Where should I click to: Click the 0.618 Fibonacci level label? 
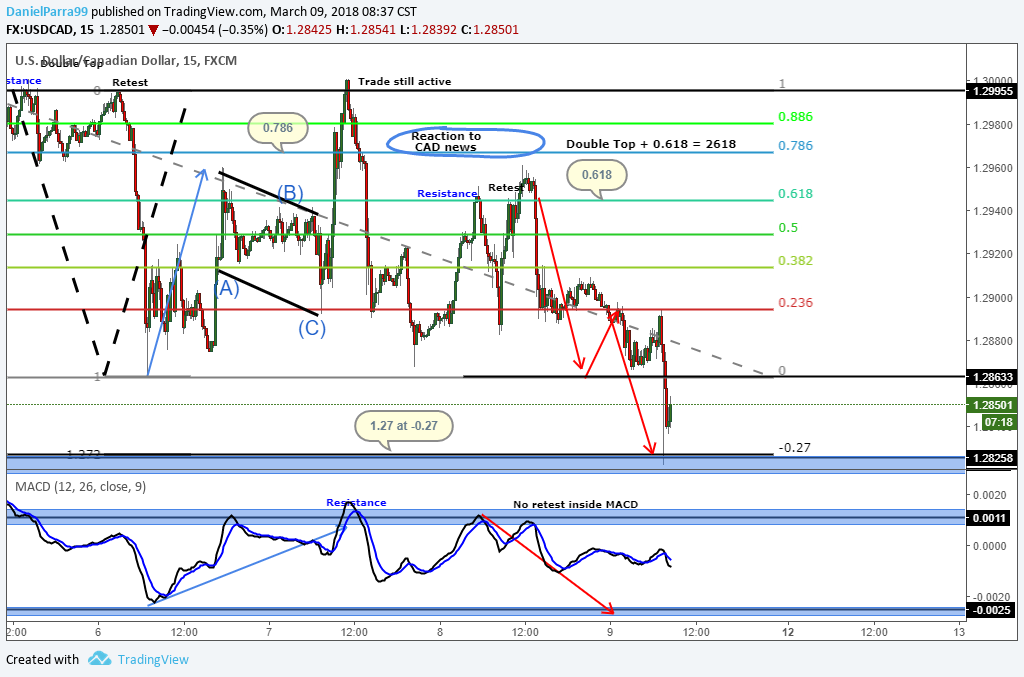(795, 194)
